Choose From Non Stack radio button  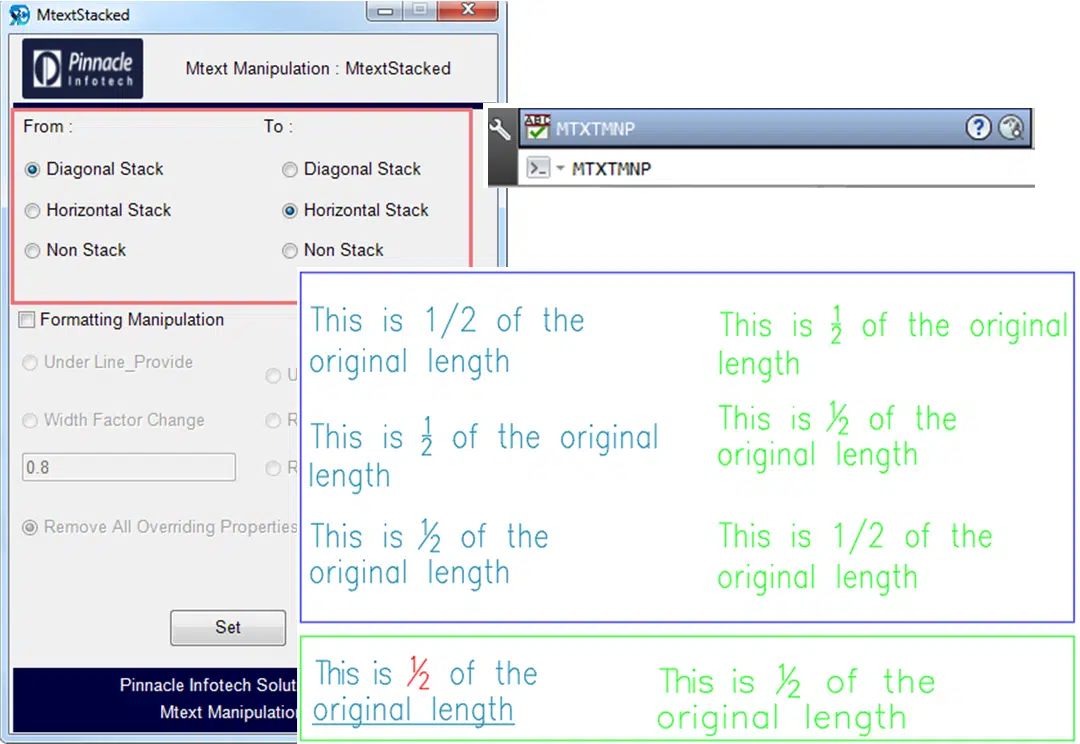point(32,251)
